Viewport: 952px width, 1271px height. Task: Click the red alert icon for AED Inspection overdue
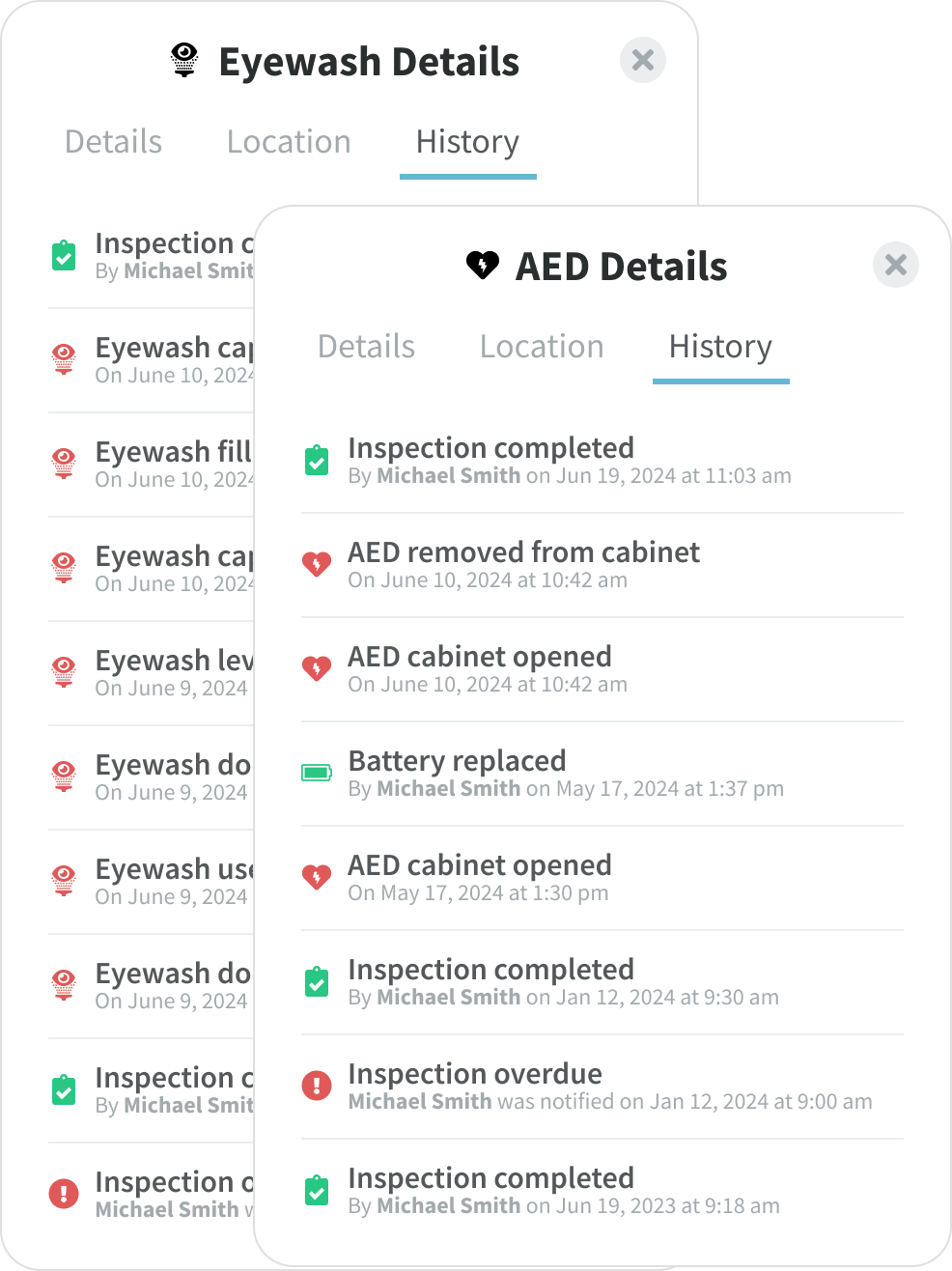click(x=317, y=1086)
